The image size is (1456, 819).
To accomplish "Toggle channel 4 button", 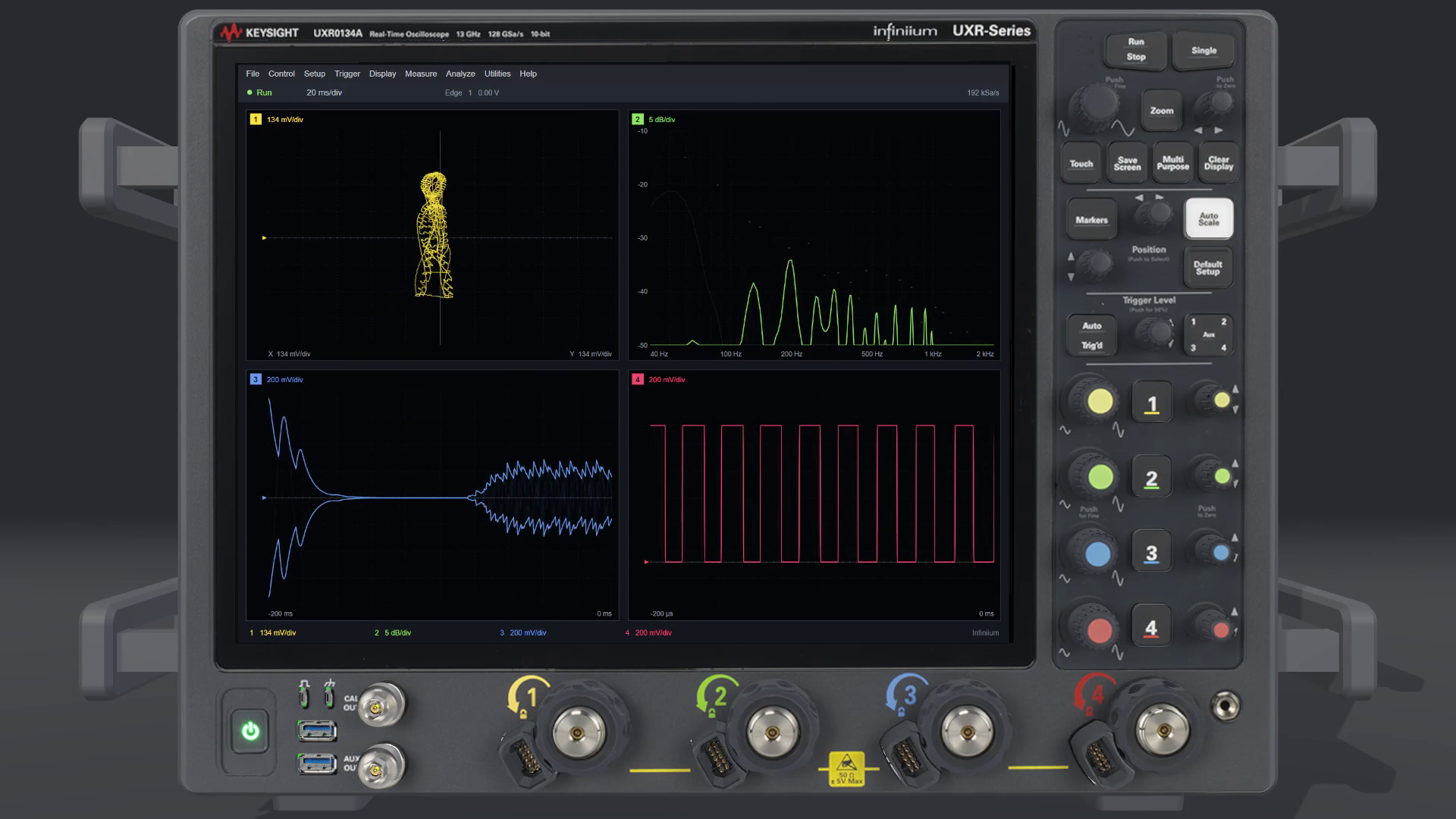I will [1151, 627].
